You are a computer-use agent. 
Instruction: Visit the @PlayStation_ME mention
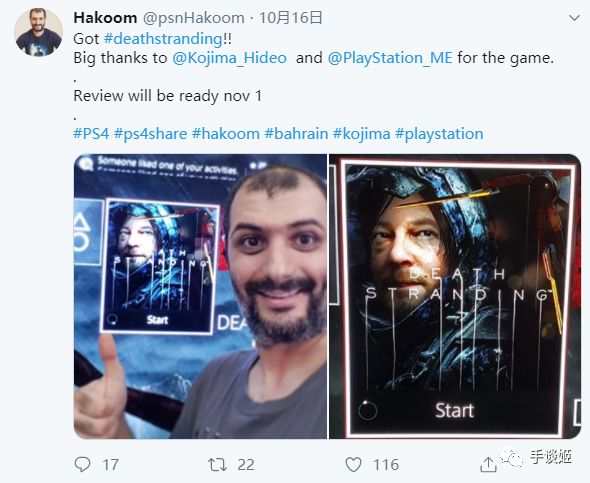click(x=390, y=58)
